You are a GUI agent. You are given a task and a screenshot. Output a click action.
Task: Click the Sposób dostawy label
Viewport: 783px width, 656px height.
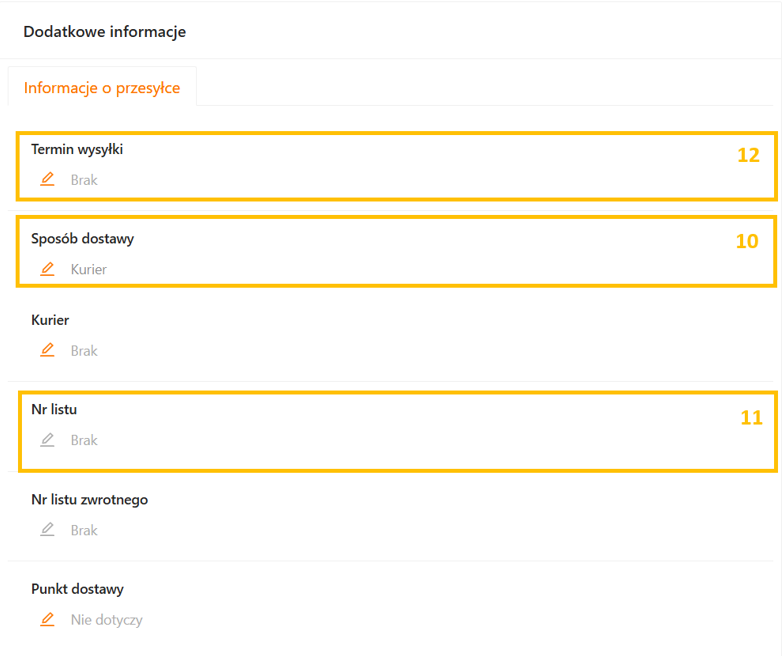[83, 239]
